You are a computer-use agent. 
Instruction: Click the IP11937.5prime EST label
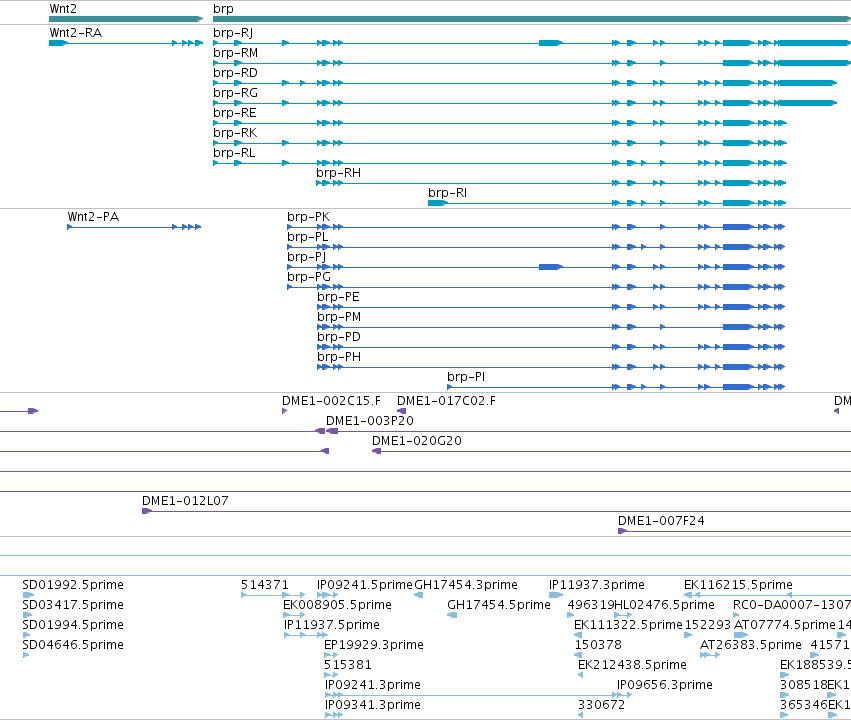coord(332,625)
